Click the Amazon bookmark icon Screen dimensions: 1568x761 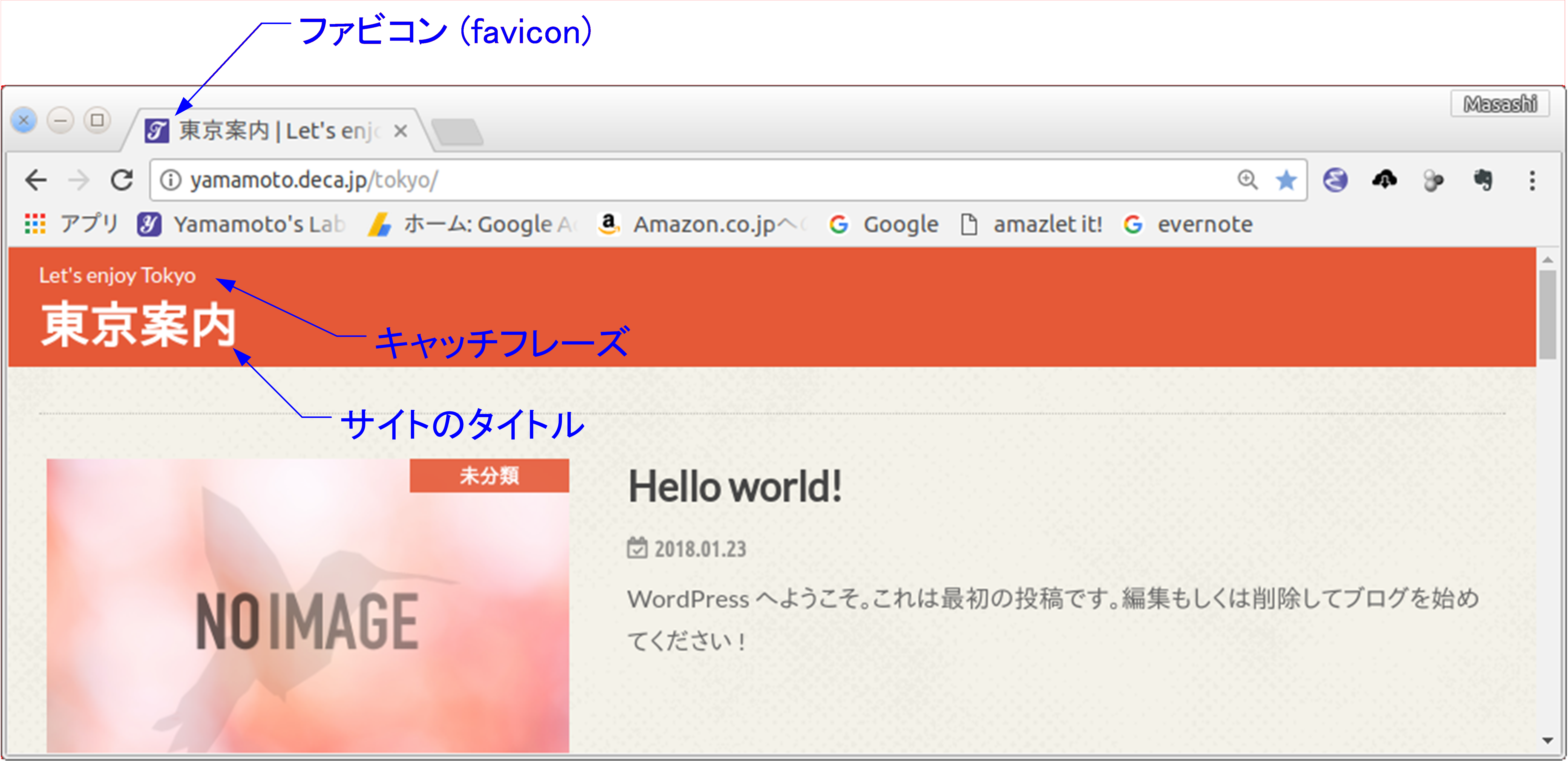(x=608, y=224)
